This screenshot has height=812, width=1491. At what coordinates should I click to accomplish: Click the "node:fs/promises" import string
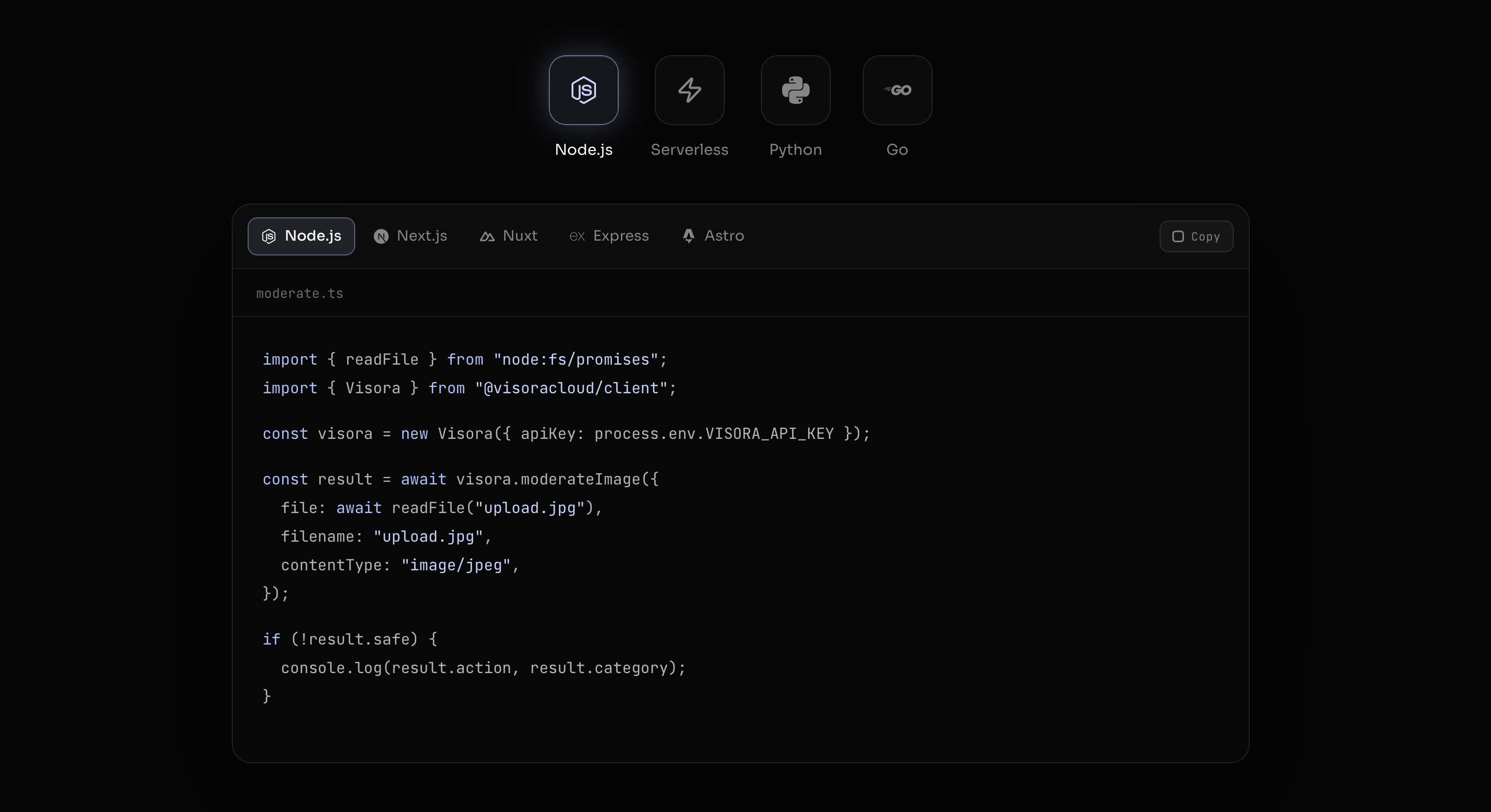coord(576,359)
